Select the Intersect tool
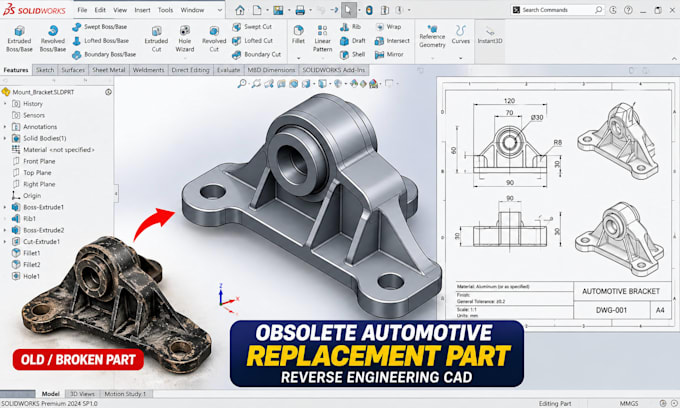The image size is (680, 408). coord(392,41)
